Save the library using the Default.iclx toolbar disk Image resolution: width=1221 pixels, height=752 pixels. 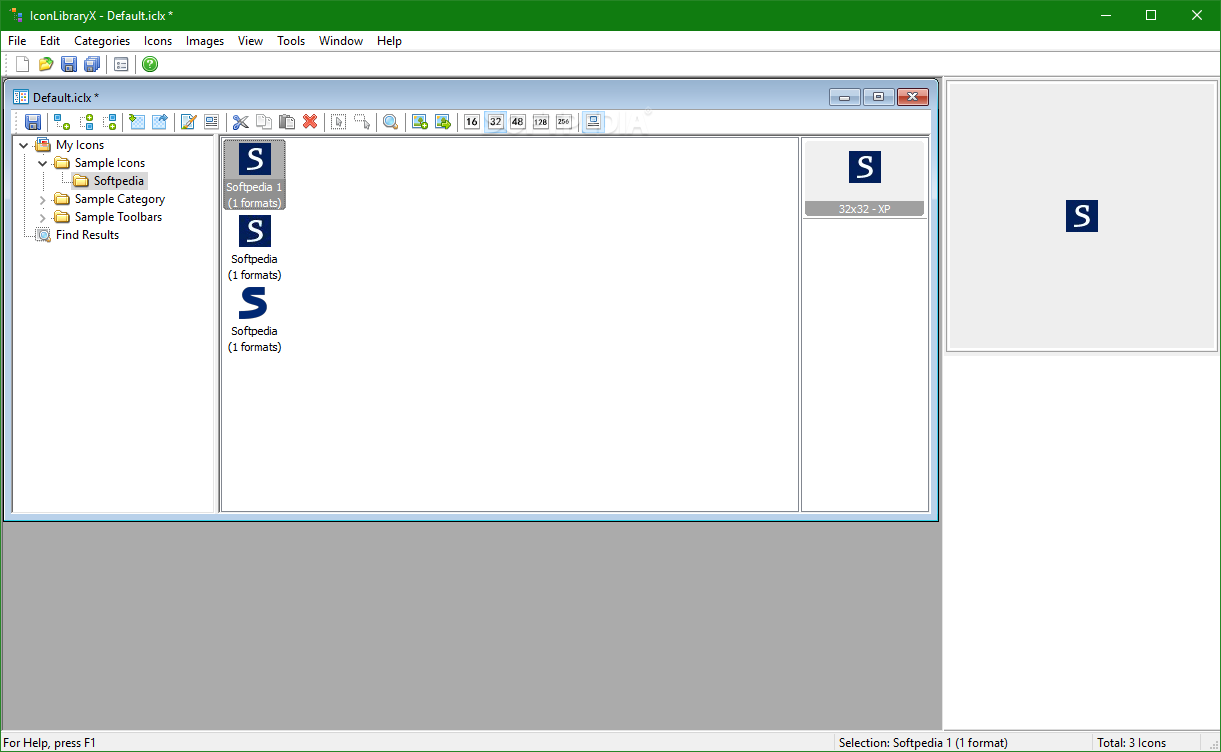(x=33, y=122)
